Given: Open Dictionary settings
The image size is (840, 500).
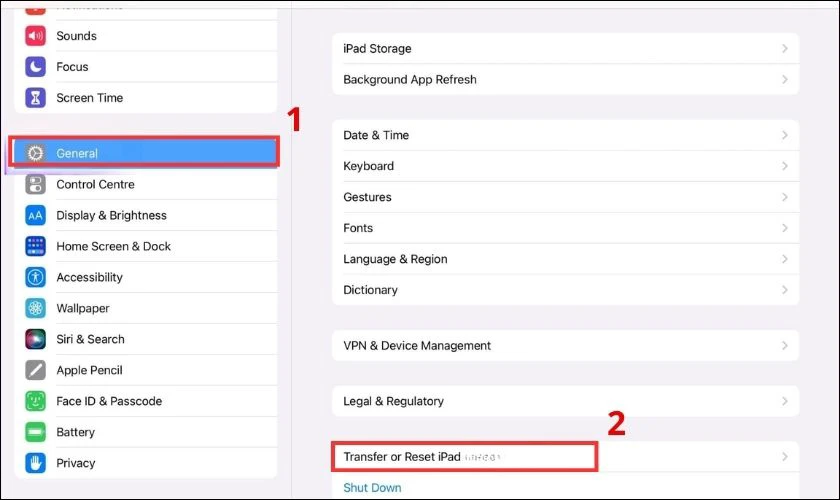Looking at the screenshot, I should point(566,290).
